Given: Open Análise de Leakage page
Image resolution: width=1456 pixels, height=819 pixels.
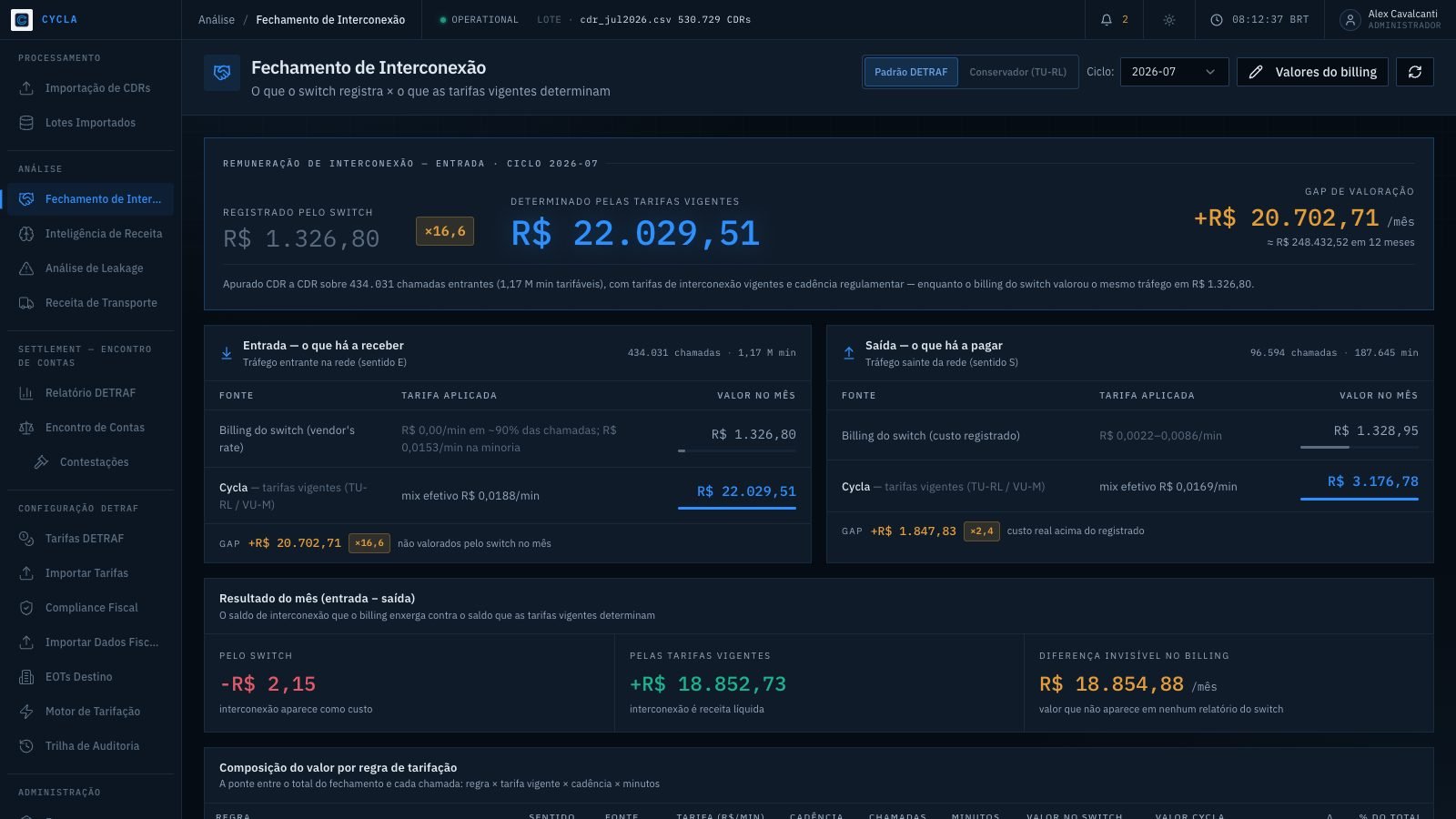Looking at the screenshot, I should click(90, 268).
